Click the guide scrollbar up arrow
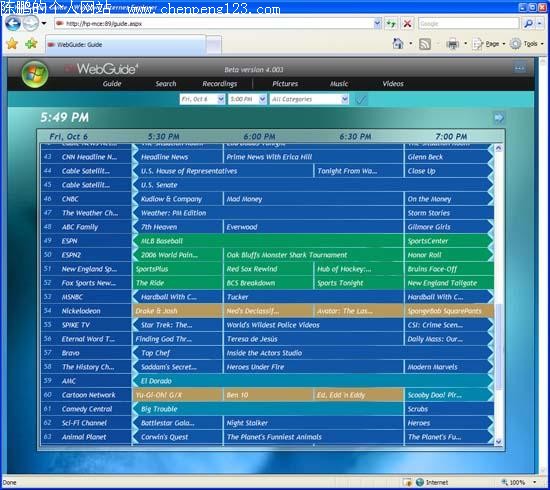The width and height of the screenshot is (550, 490). click(498, 148)
